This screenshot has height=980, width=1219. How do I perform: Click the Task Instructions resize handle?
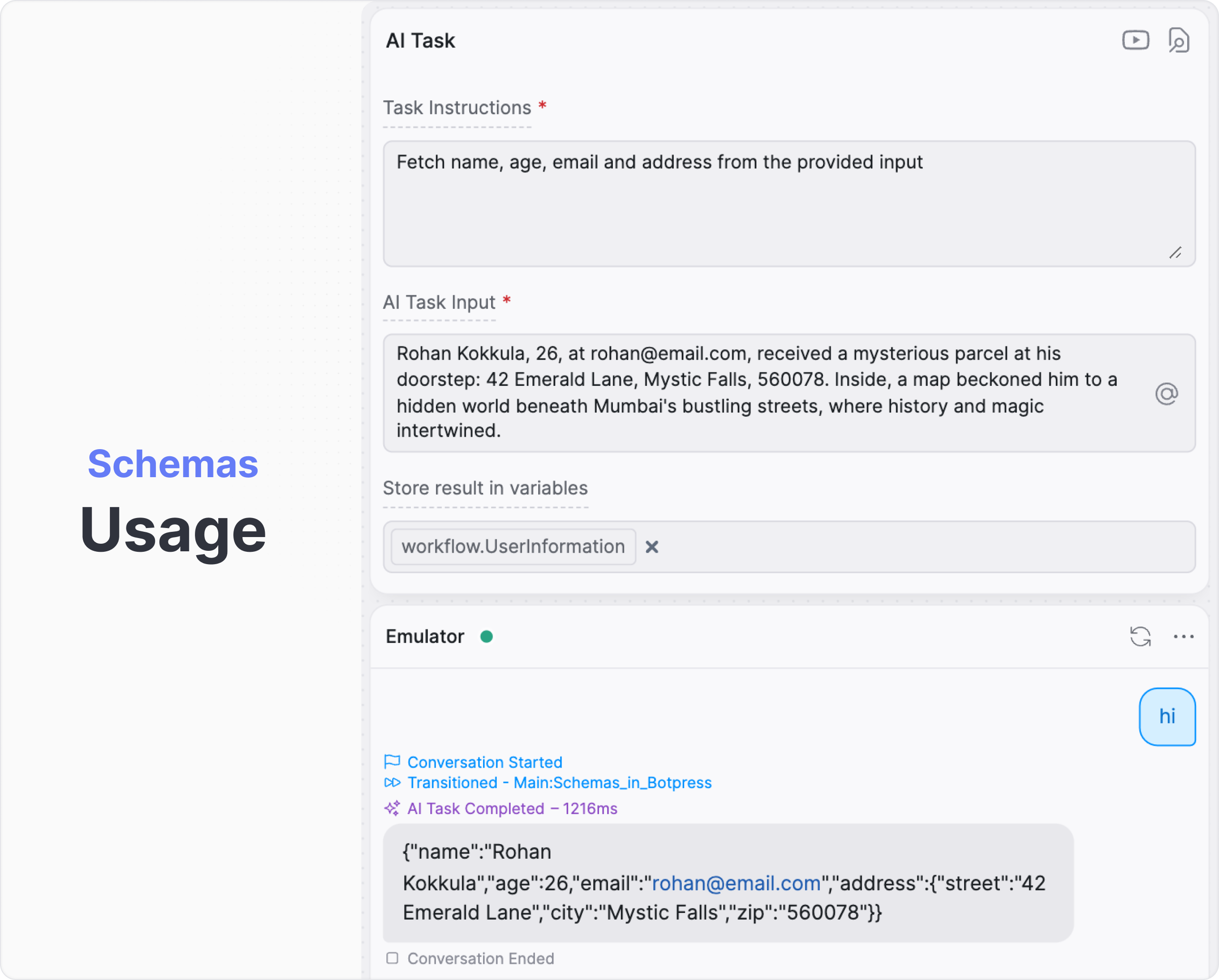click(1175, 253)
